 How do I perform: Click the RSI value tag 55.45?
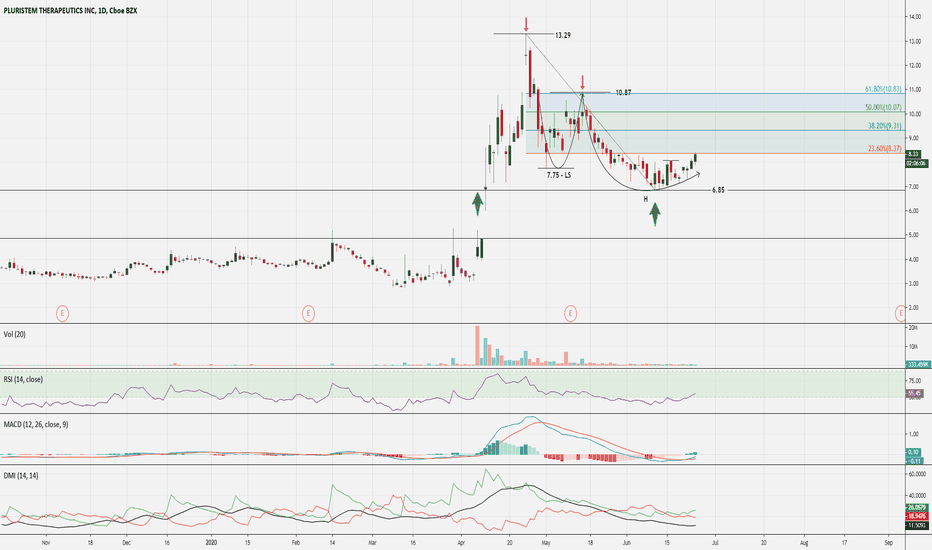pos(914,394)
